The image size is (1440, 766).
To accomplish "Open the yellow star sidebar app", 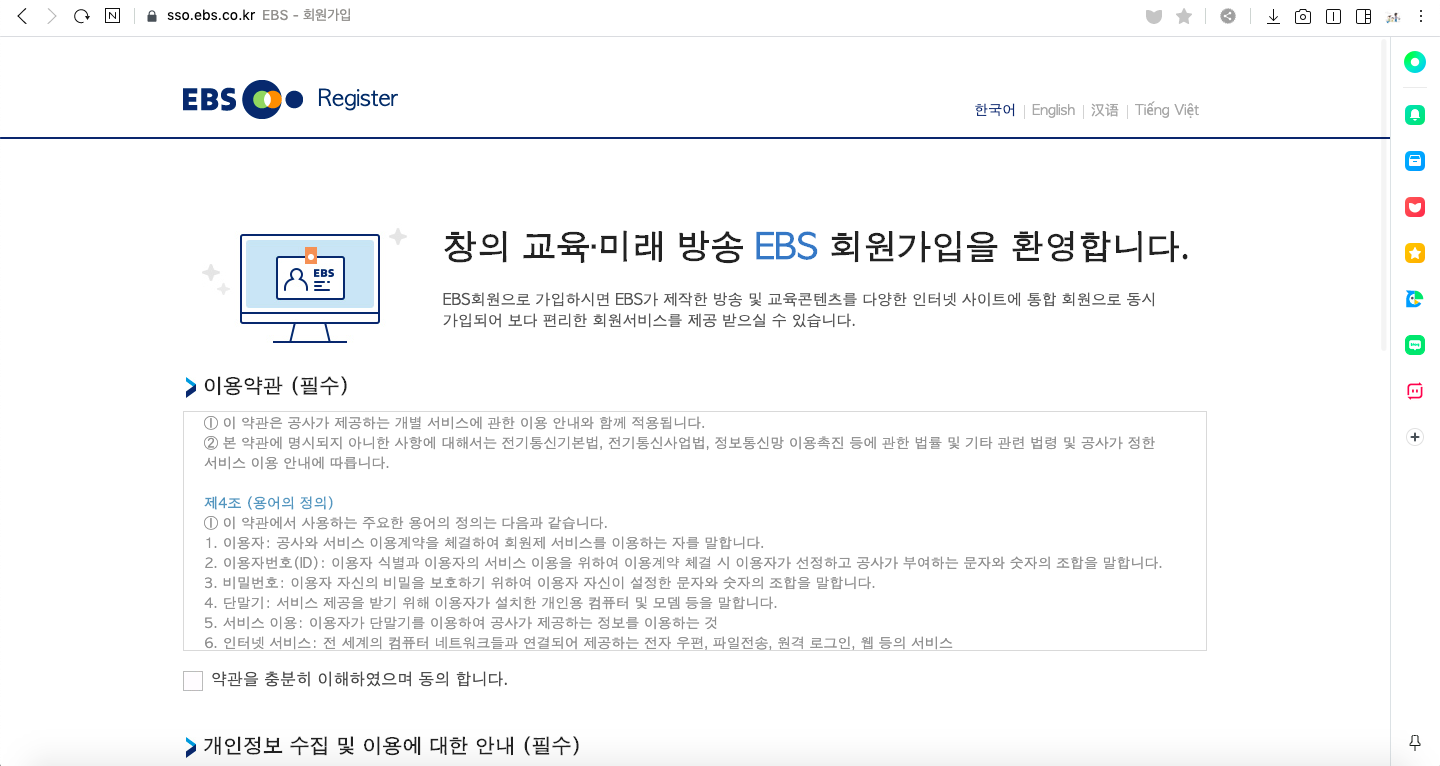I will (1415, 253).
